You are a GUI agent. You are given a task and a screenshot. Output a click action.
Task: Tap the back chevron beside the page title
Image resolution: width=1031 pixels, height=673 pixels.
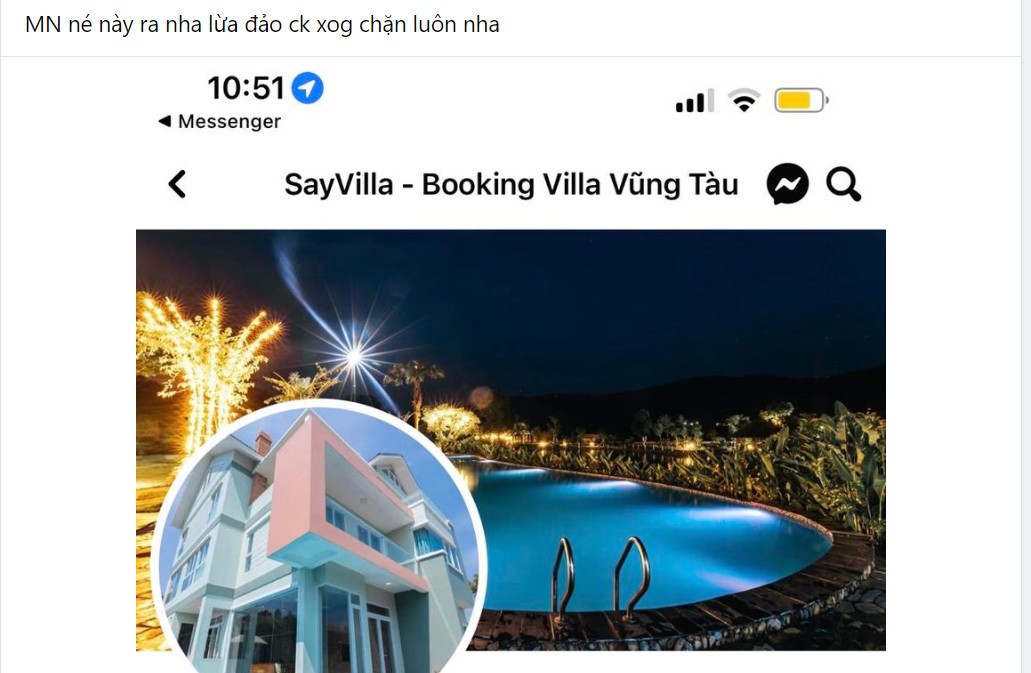point(178,184)
